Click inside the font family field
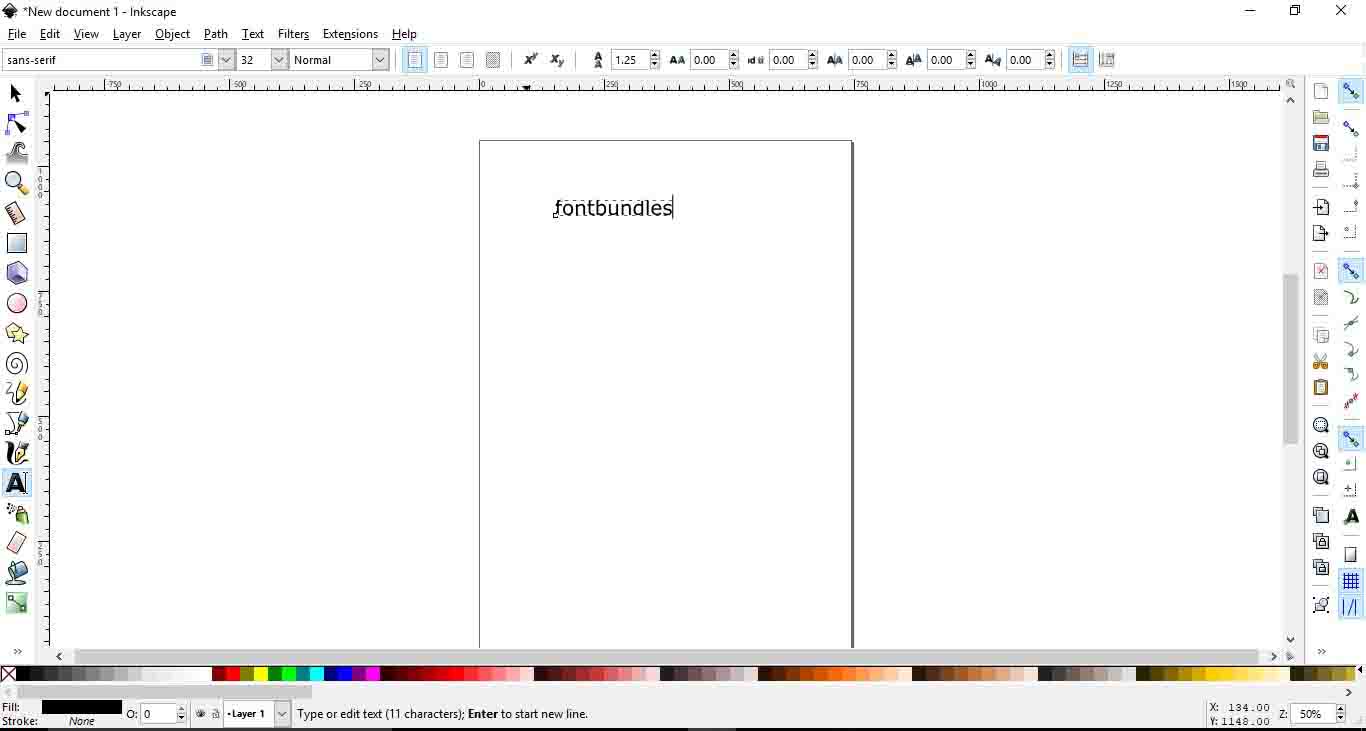 coord(100,60)
